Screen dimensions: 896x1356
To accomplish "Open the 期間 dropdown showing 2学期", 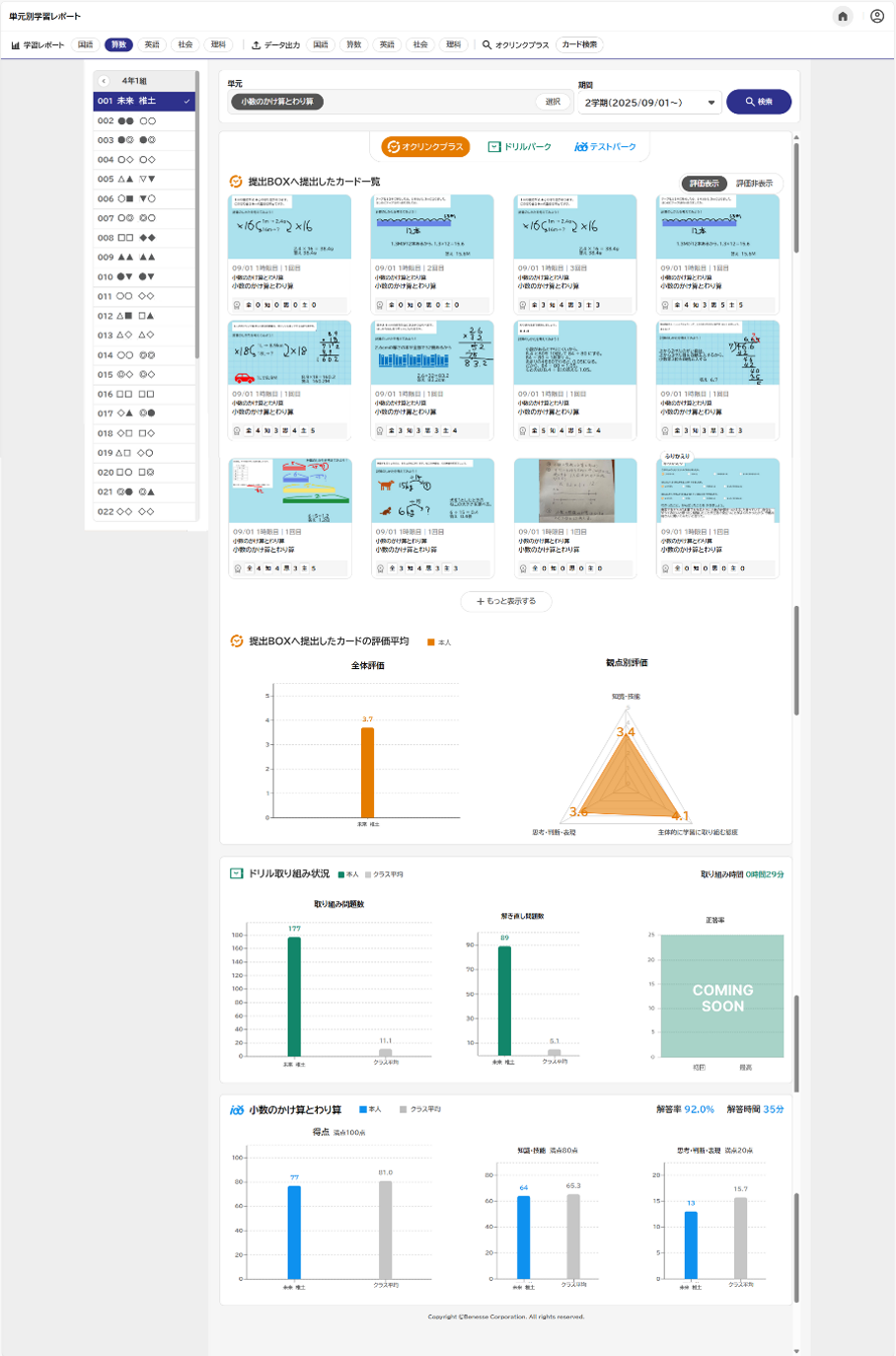I will (x=648, y=103).
